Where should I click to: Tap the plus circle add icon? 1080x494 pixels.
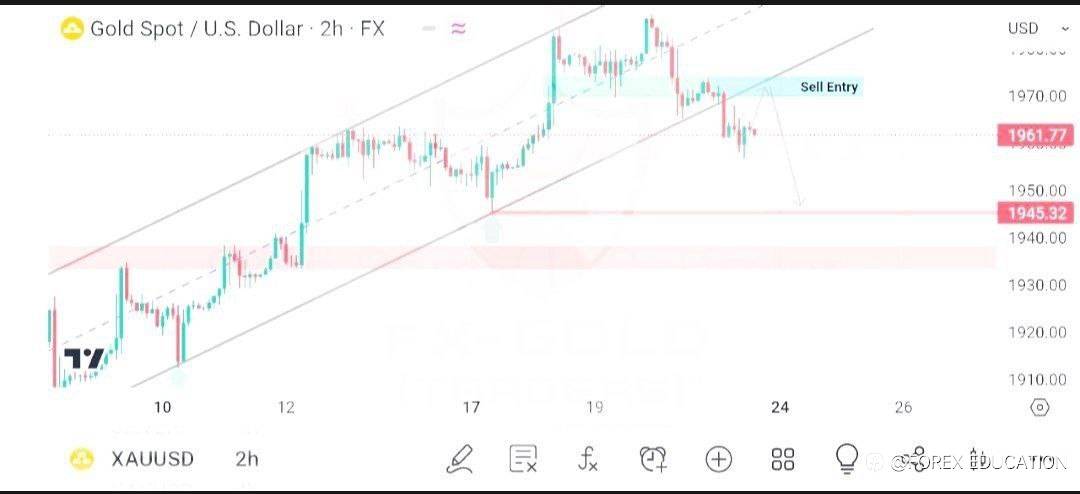(x=718, y=459)
